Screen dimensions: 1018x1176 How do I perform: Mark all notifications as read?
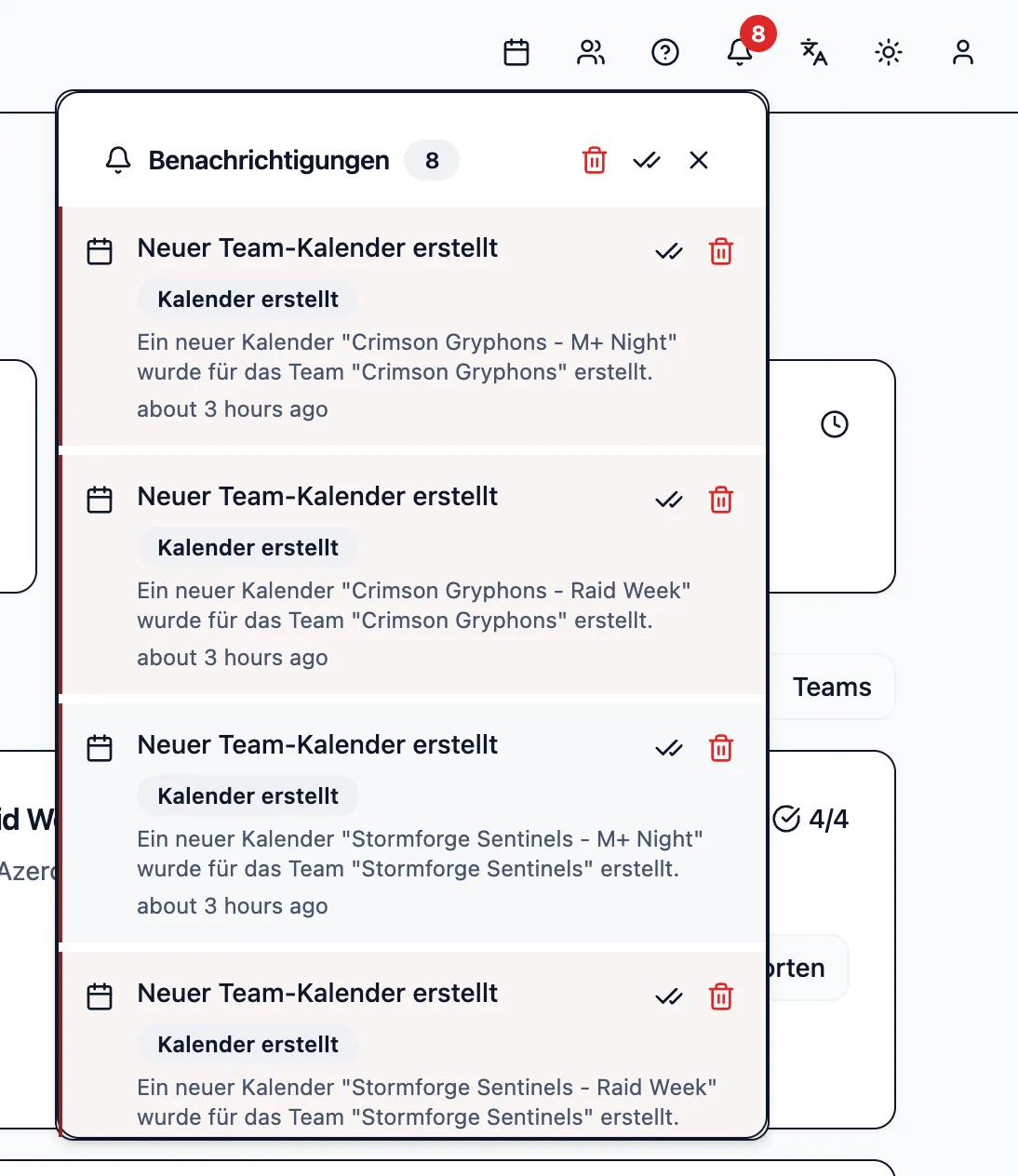647,160
